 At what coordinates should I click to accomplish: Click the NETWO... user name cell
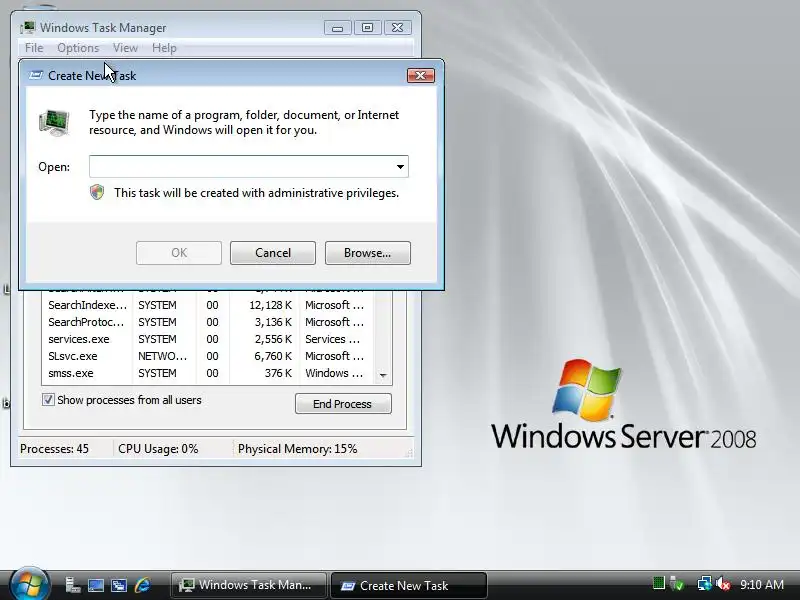pyautogui.click(x=163, y=356)
